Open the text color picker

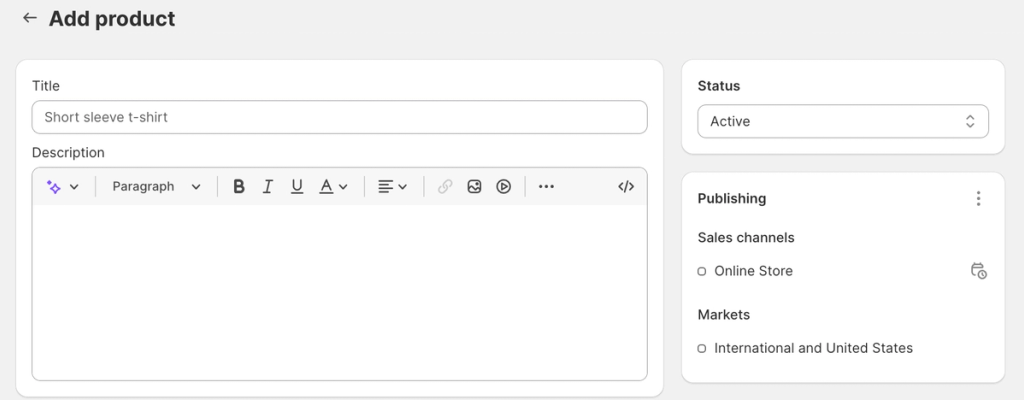coord(333,187)
